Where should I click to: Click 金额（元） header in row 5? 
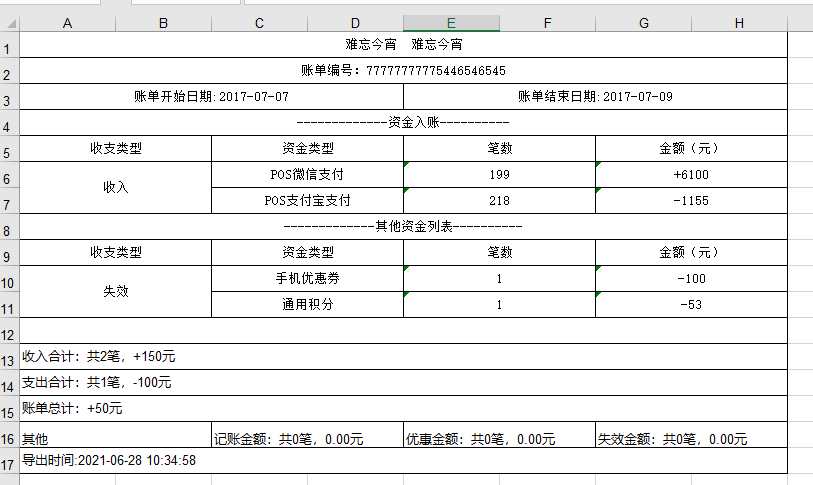[x=692, y=148]
